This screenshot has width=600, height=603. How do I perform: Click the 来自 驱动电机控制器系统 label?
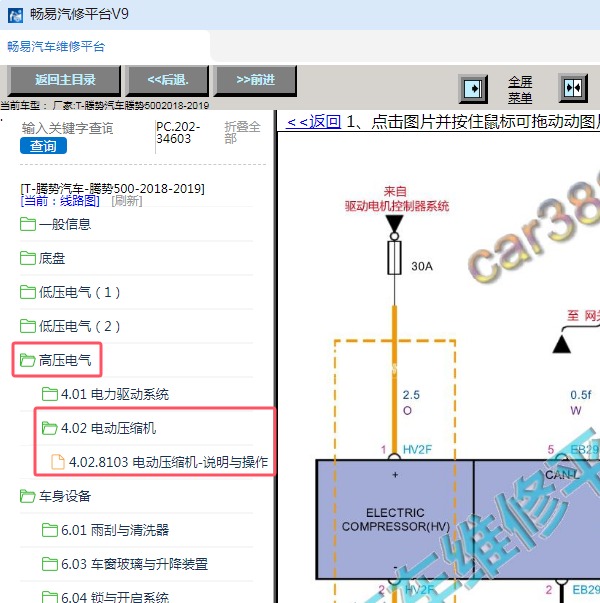(x=397, y=199)
